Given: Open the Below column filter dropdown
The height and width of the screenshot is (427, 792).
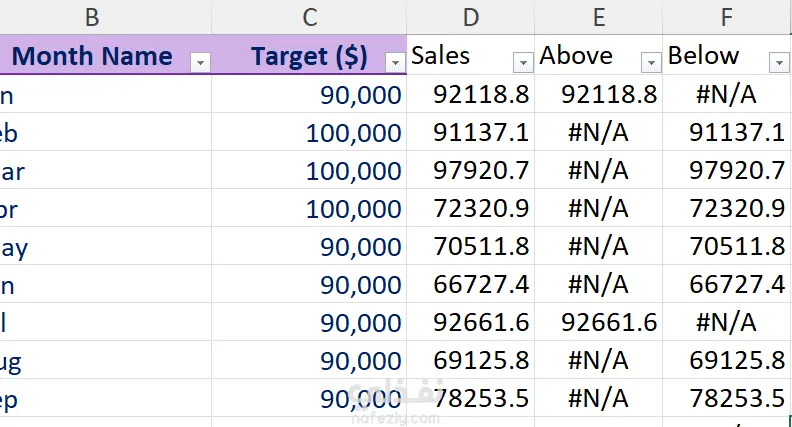Looking at the screenshot, I should (x=779, y=62).
